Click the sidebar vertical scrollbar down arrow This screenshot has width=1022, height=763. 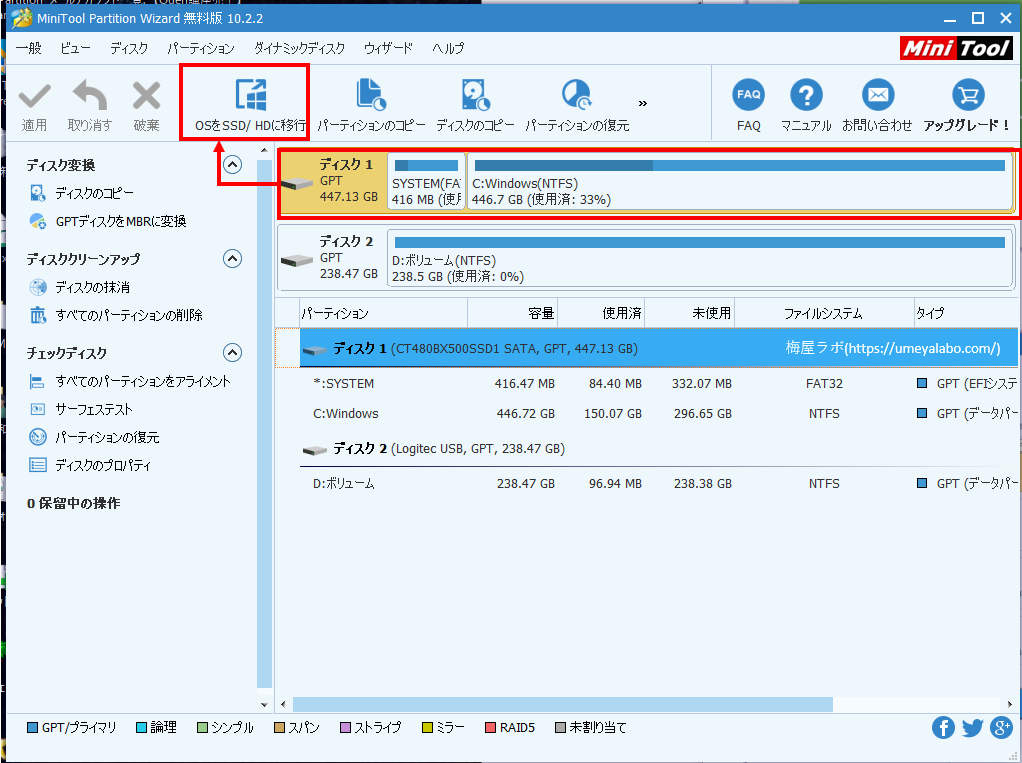click(x=264, y=704)
